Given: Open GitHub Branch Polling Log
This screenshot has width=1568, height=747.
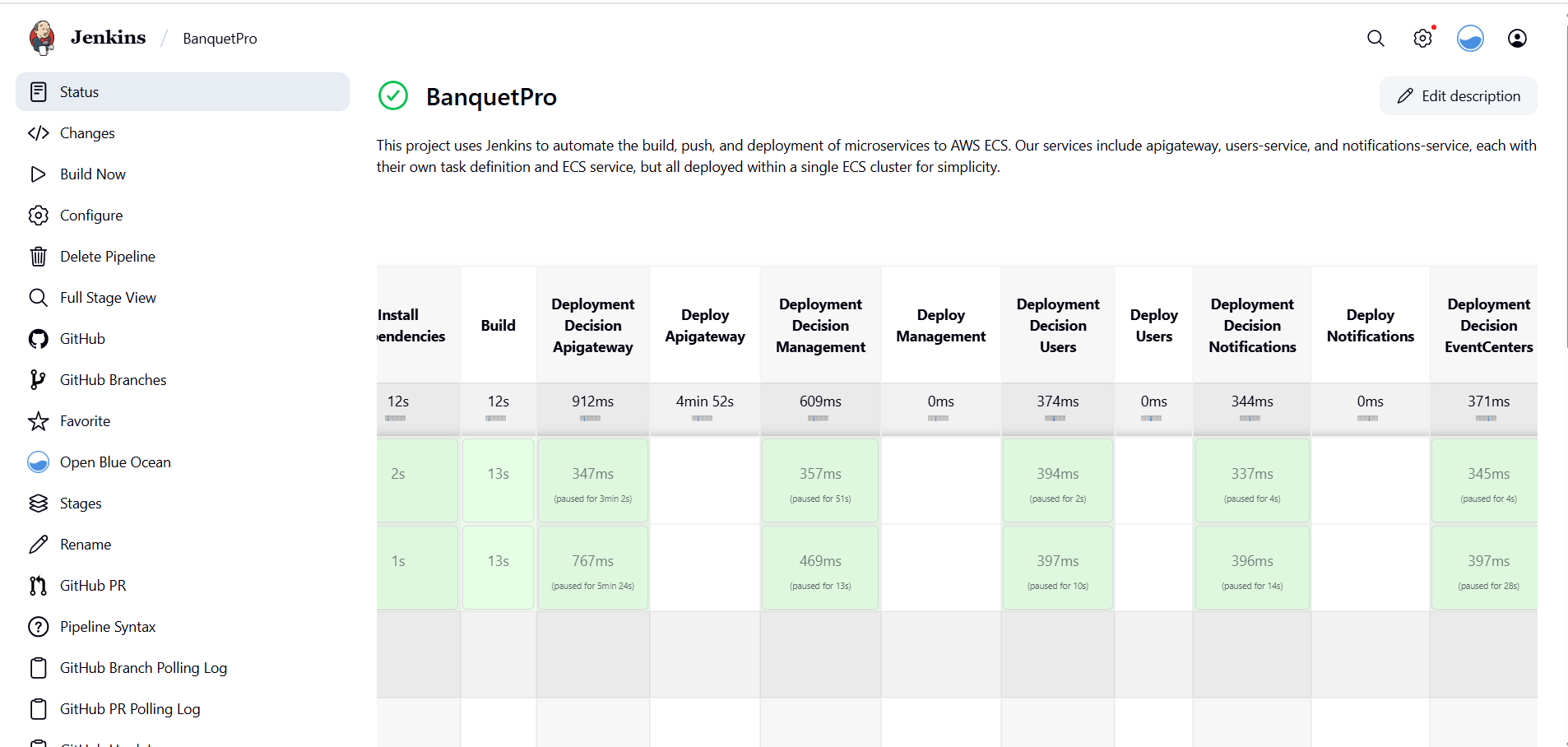Looking at the screenshot, I should tap(143, 668).
